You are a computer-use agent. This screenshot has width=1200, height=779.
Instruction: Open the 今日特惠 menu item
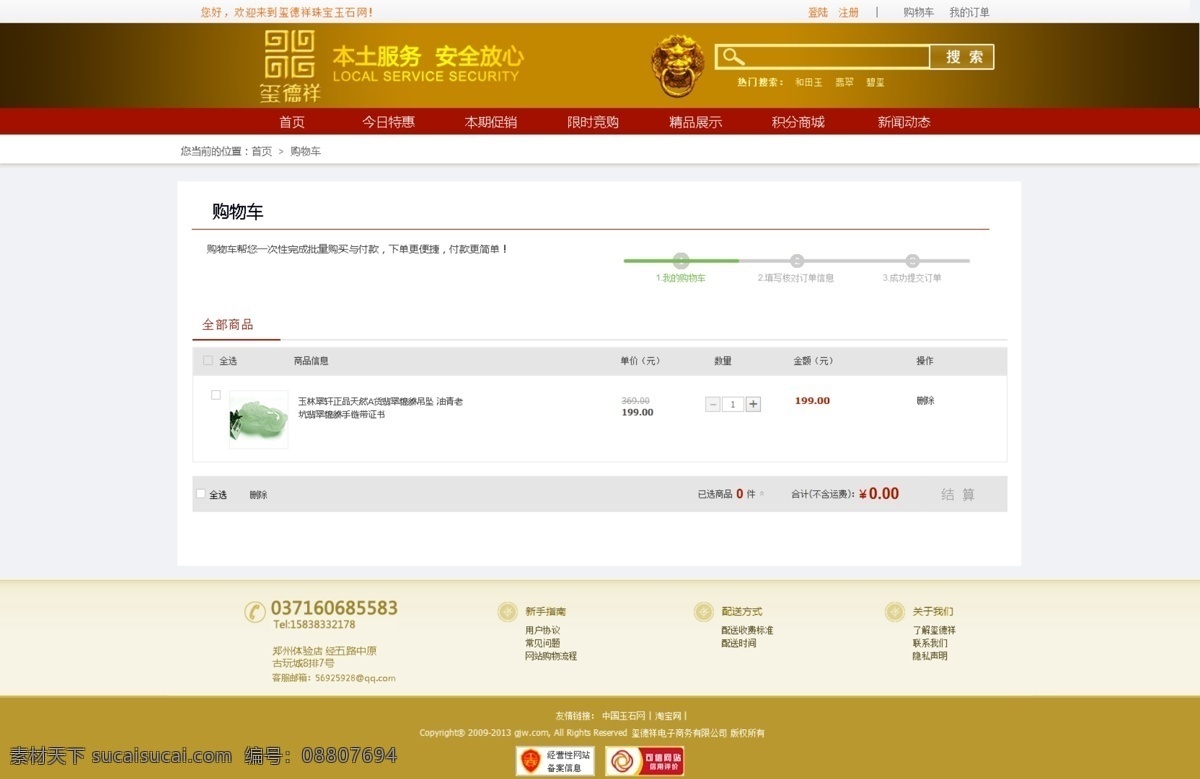pyautogui.click(x=388, y=122)
